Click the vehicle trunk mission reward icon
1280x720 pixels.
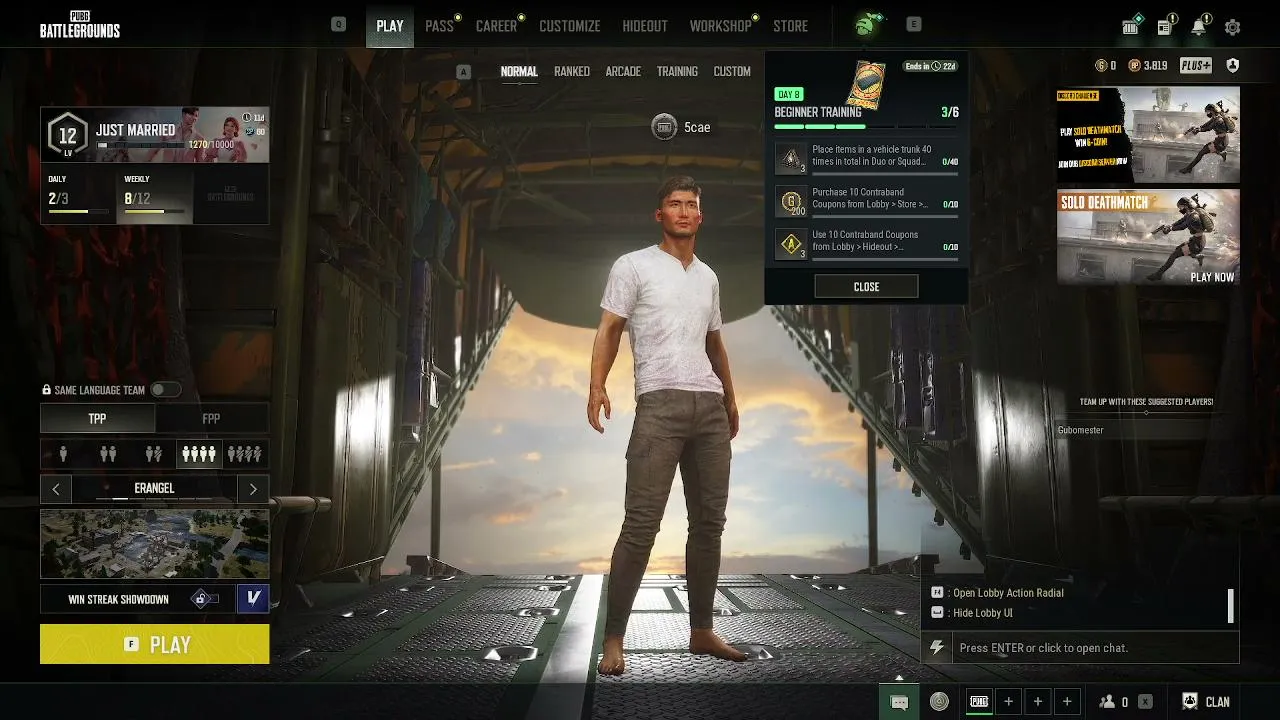[791, 159]
